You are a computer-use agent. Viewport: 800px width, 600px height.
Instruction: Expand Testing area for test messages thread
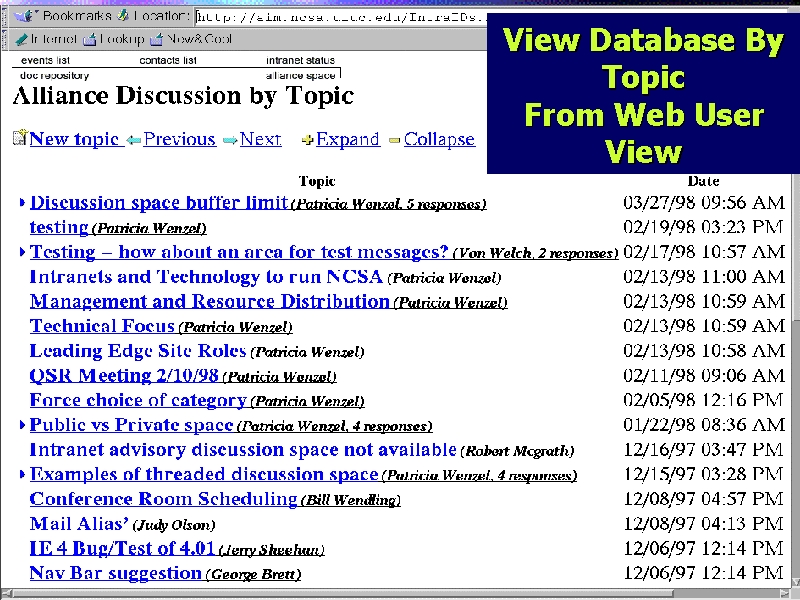(x=22, y=252)
